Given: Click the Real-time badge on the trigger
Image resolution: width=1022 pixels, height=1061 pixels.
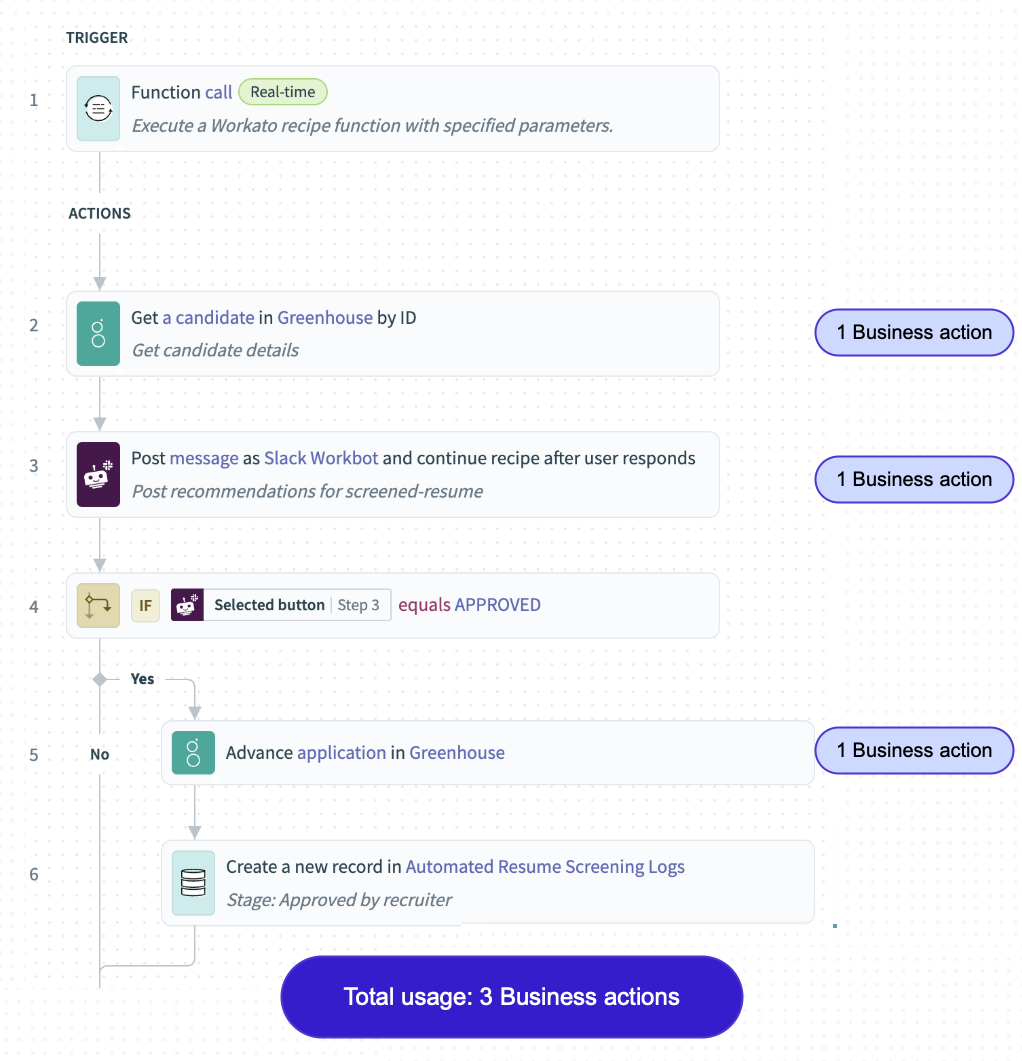Looking at the screenshot, I should tap(283, 92).
